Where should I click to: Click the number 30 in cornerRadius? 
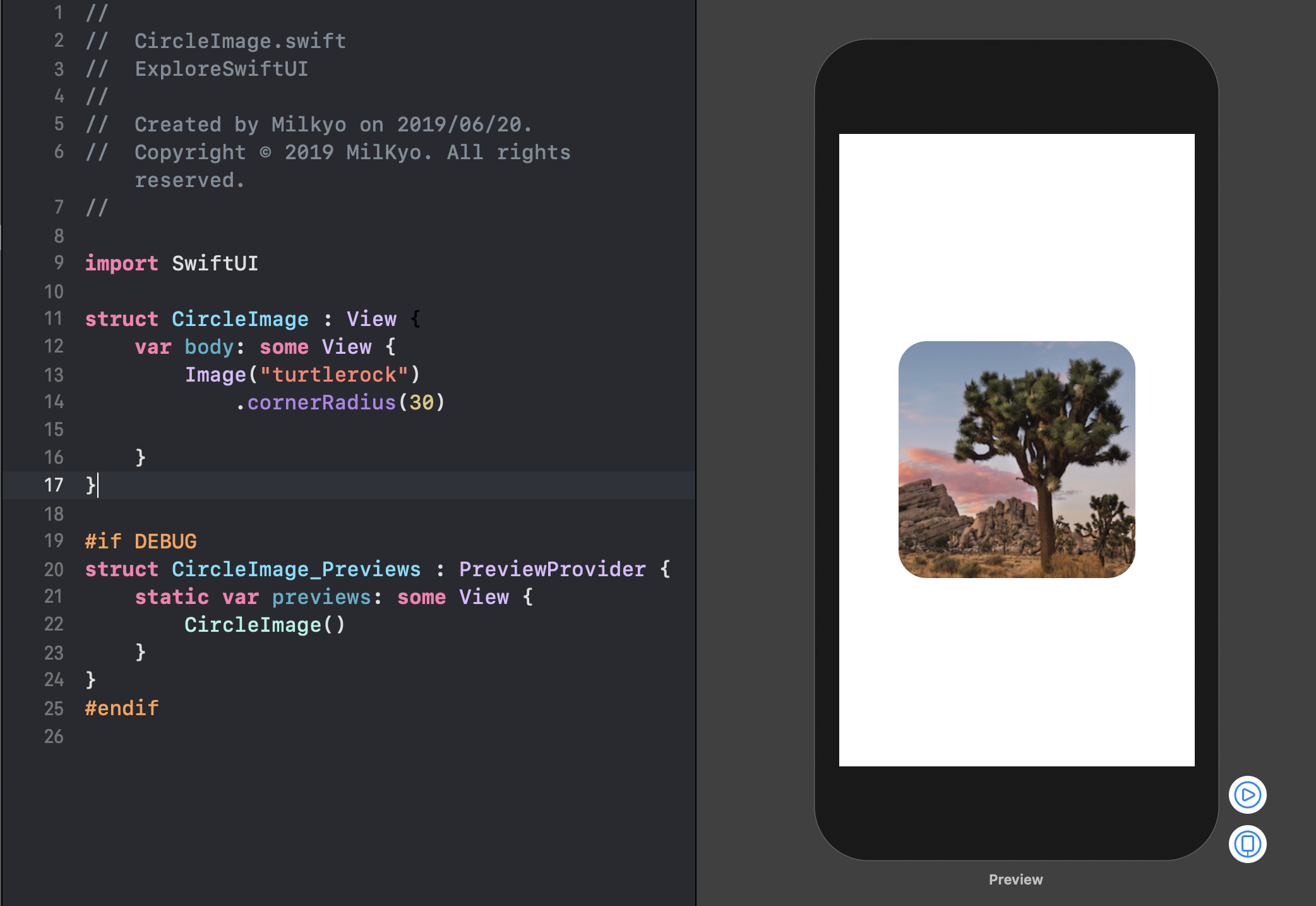click(x=421, y=402)
